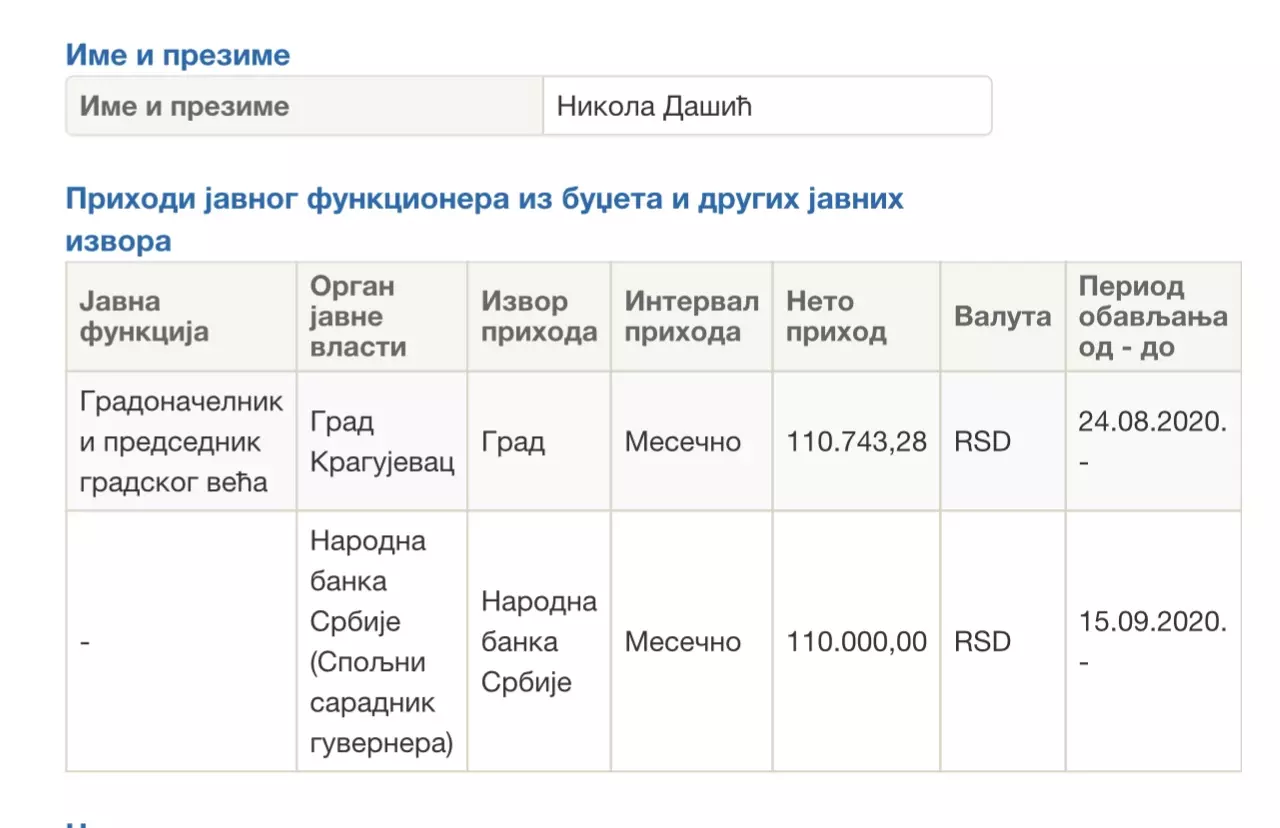Select the Нето приход column header
Image resolution: width=1280 pixels, height=828 pixels.
pos(855,317)
